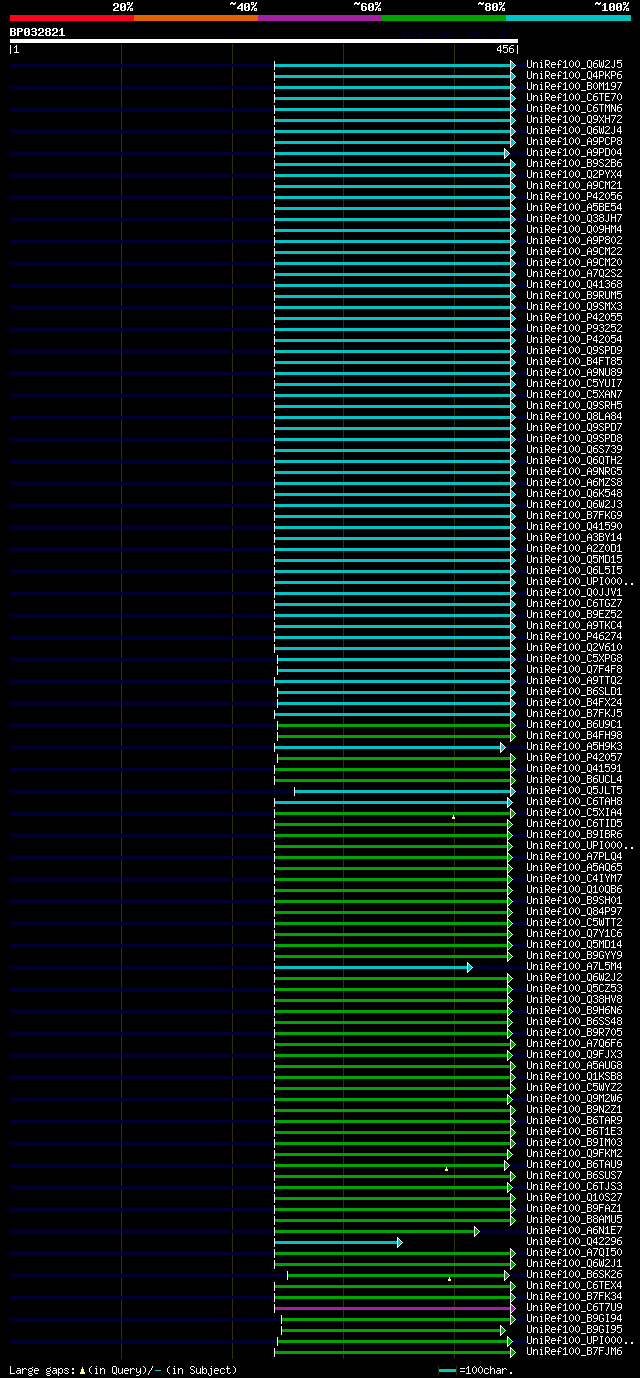Select label UniRef100_B6U9C1

click(574, 724)
